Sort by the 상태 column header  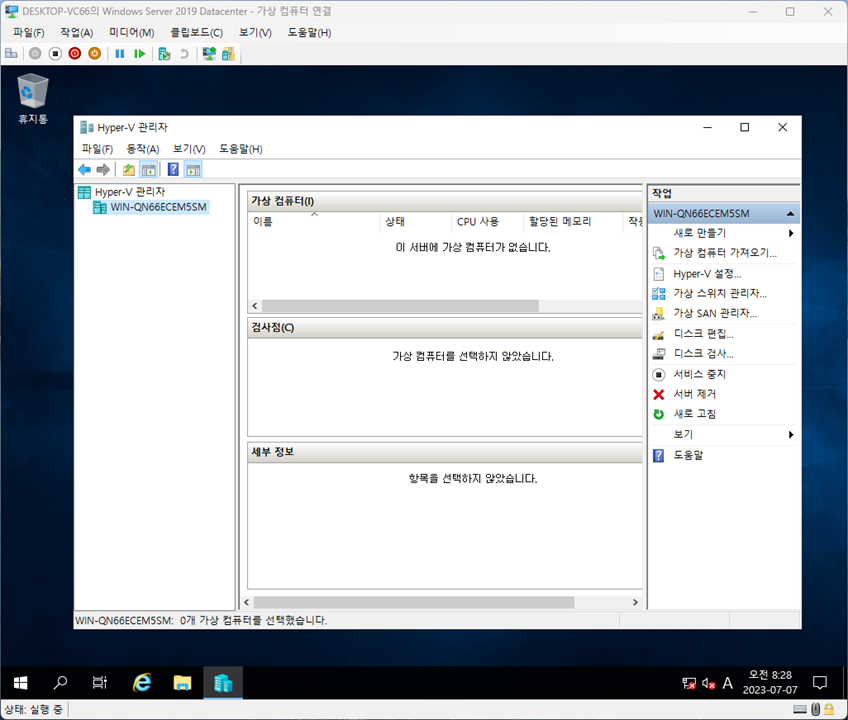pyautogui.click(x=415, y=221)
